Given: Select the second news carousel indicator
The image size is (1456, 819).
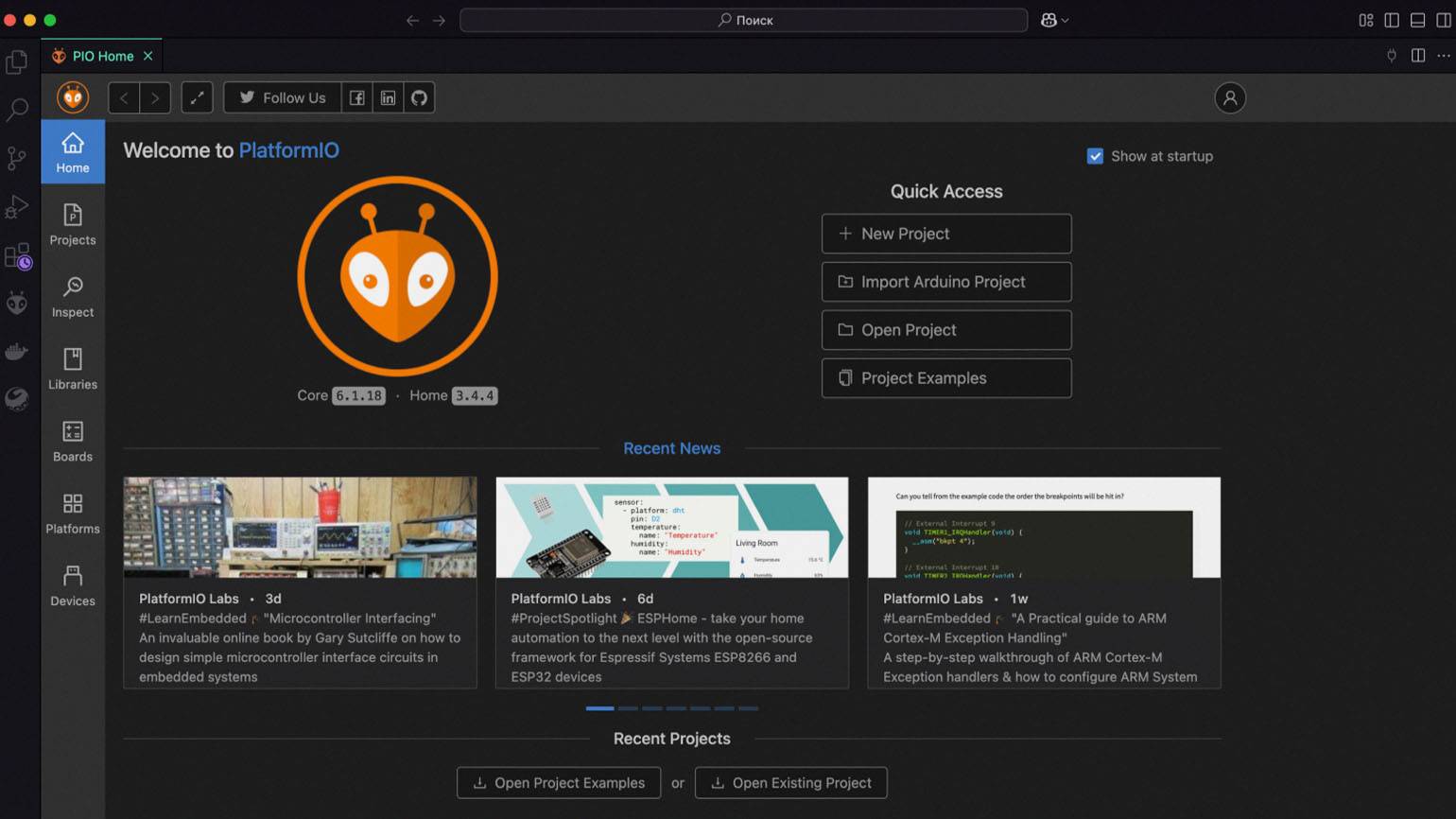Looking at the screenshot, I should tap(628, 707).
